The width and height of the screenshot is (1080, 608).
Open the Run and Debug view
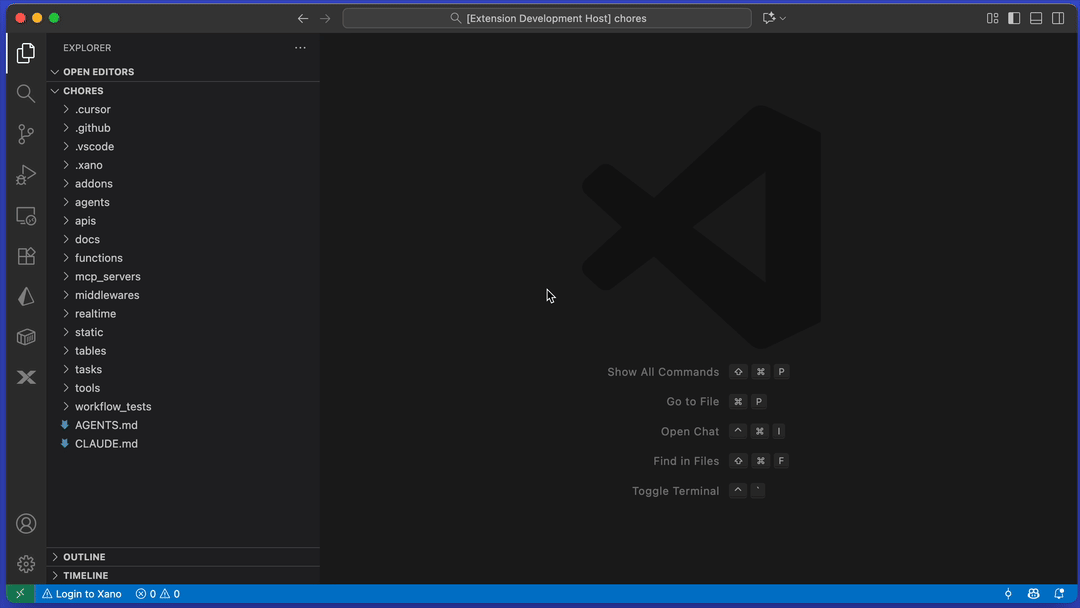26,175
